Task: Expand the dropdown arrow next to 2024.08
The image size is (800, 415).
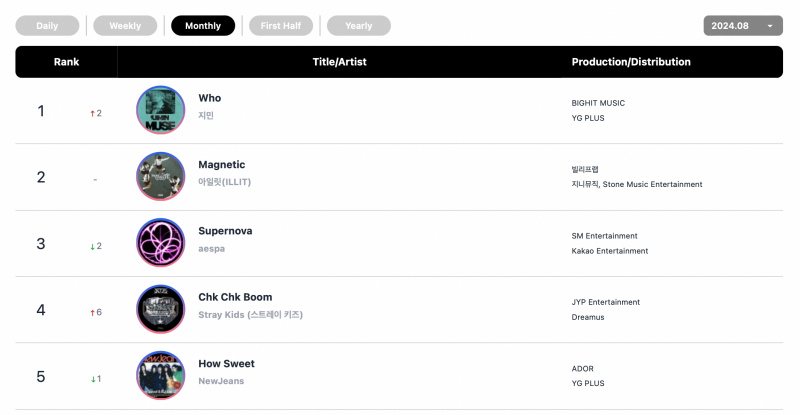Action: [770, 26]
